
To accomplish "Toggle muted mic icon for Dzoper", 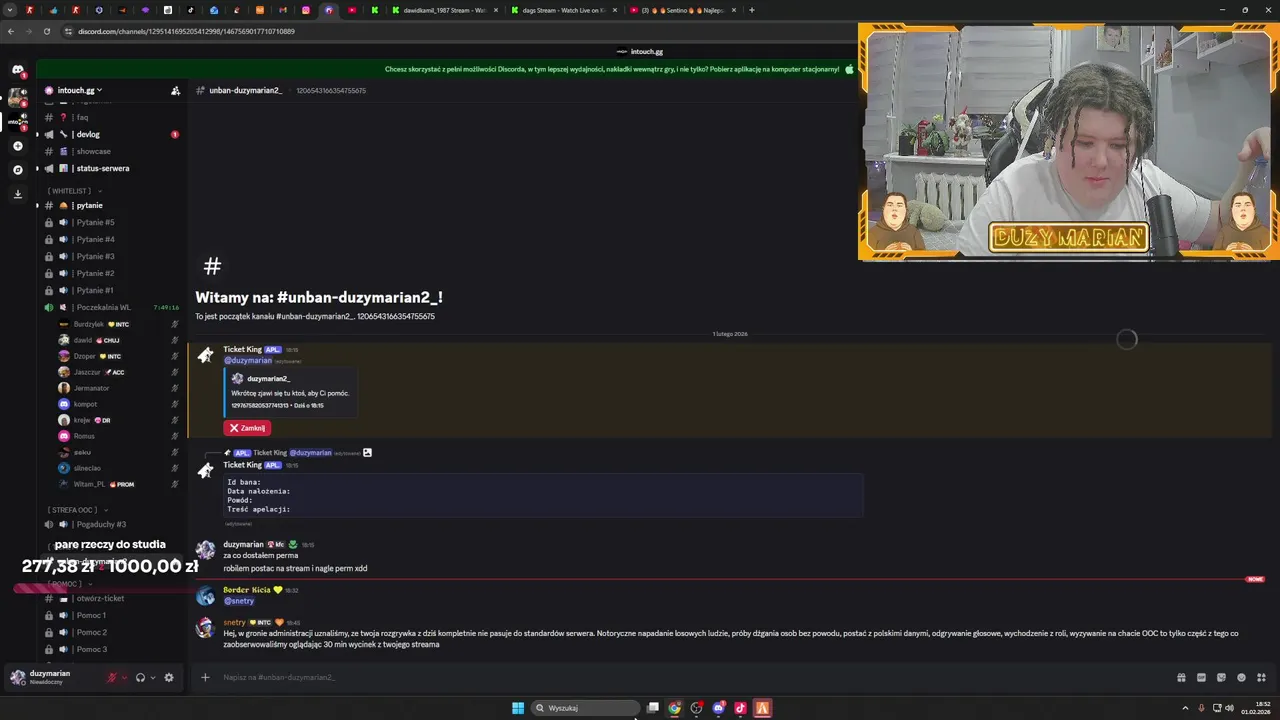I will [174, 356].
